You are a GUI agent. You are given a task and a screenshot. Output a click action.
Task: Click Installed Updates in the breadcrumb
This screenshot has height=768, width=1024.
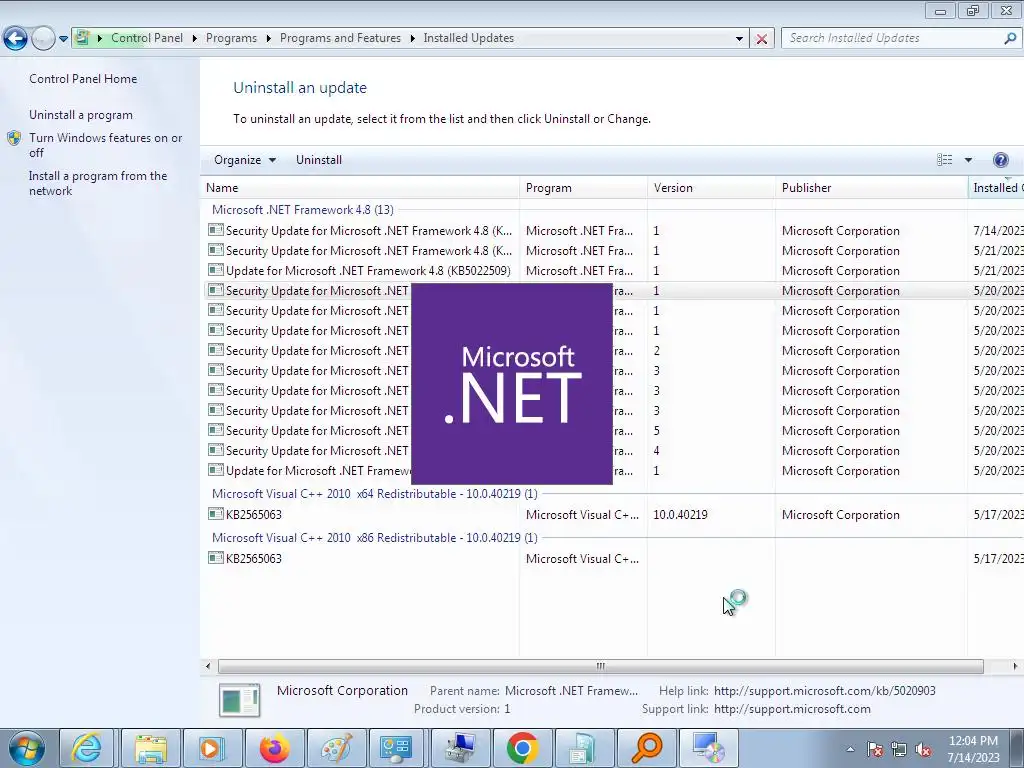click(468, 38)
